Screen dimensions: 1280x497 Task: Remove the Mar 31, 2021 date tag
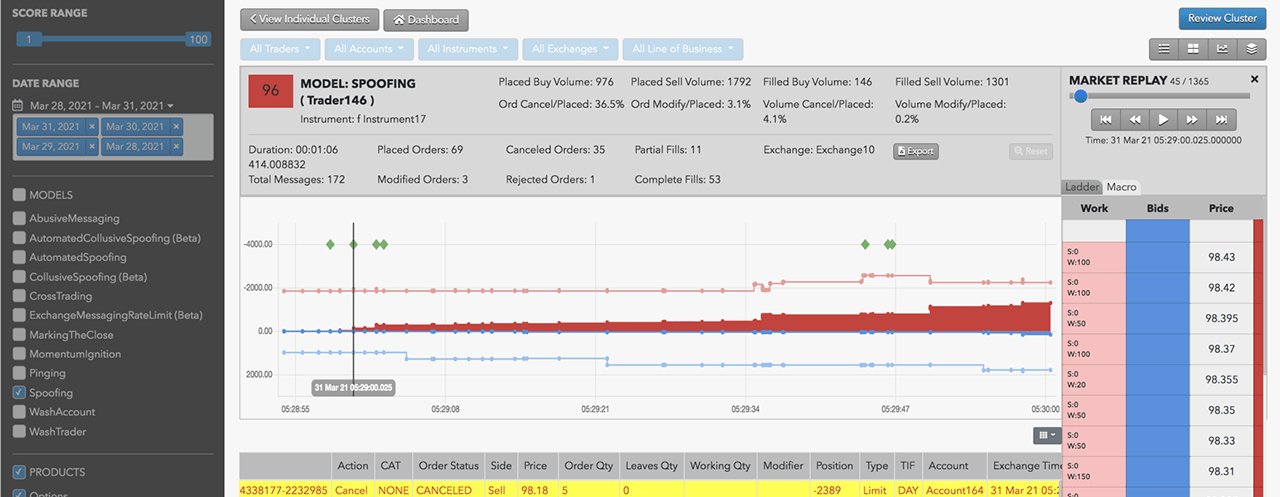coord(91,127)
